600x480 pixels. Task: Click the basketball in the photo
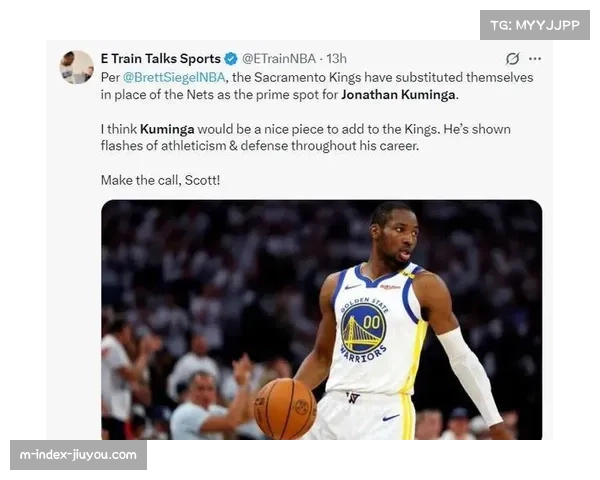click(x=285, y=408)
